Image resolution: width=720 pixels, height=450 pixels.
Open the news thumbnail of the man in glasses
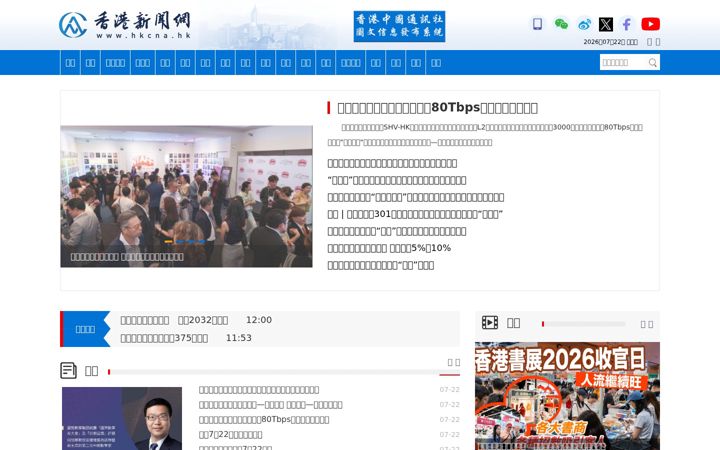coord(122,418)
